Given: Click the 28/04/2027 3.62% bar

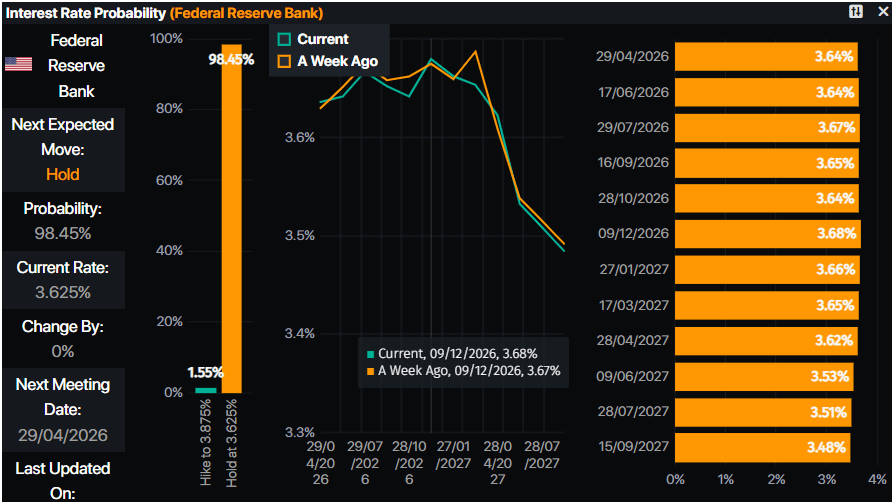Looking at the screenshot, I should click(765, 340).
